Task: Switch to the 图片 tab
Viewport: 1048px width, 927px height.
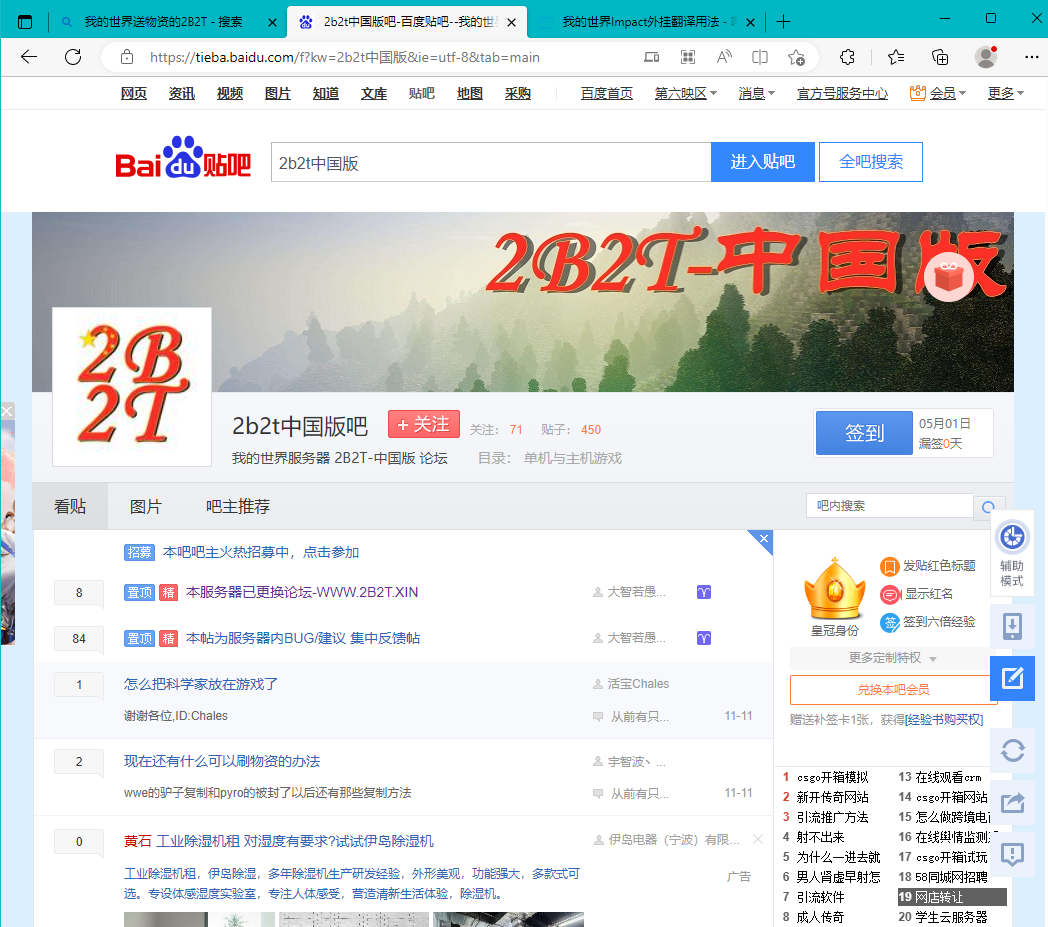Action: point(146,507)
